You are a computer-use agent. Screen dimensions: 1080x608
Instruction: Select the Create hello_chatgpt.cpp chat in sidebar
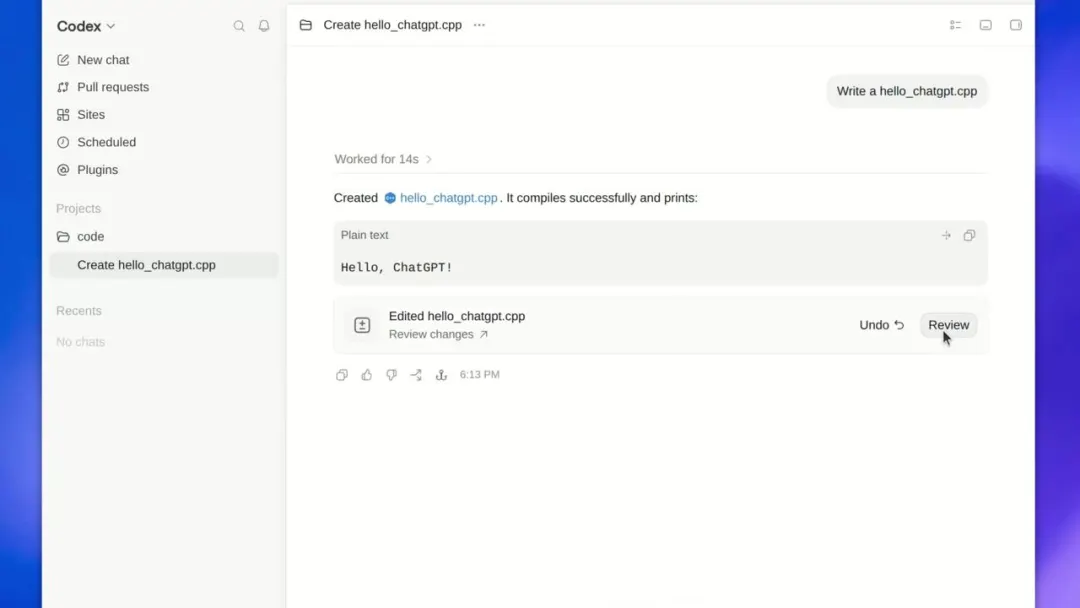coord(163,265)
